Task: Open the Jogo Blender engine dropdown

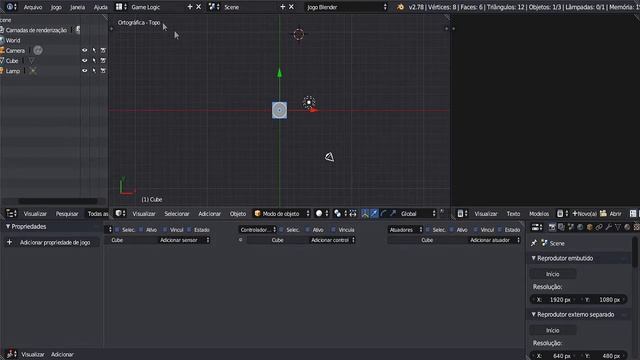Action: click(x=347, y=7)
